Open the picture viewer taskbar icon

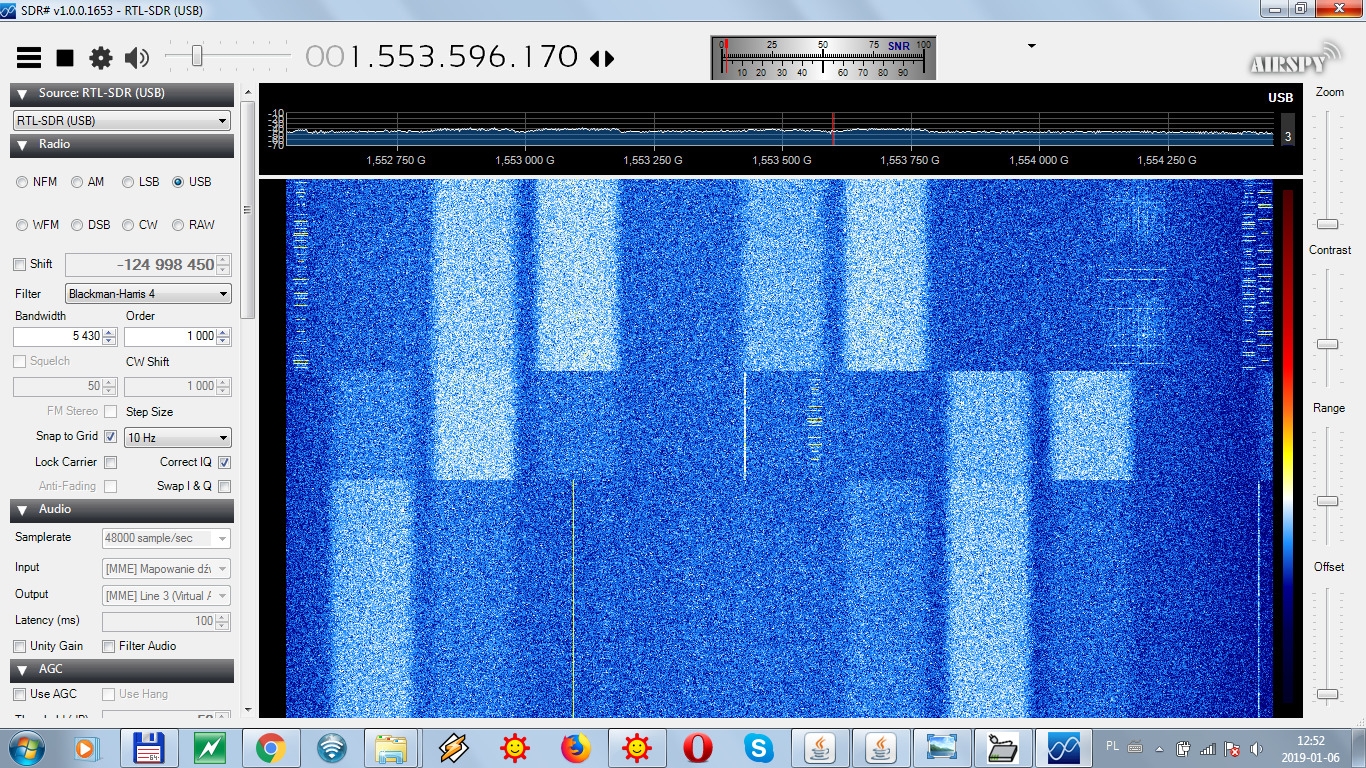[x=942, y=748]
